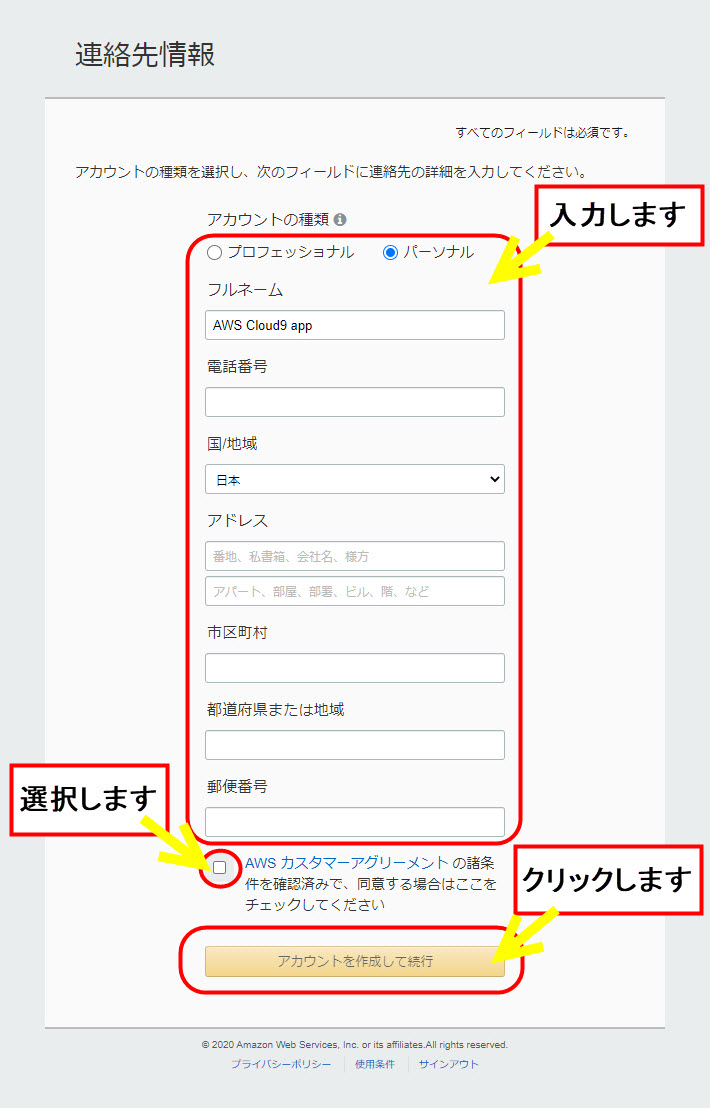The width and height of the screenshot is (710, 1108).
Task: Open the プライバシーポリシー footer link
Action: point(281,1064)
